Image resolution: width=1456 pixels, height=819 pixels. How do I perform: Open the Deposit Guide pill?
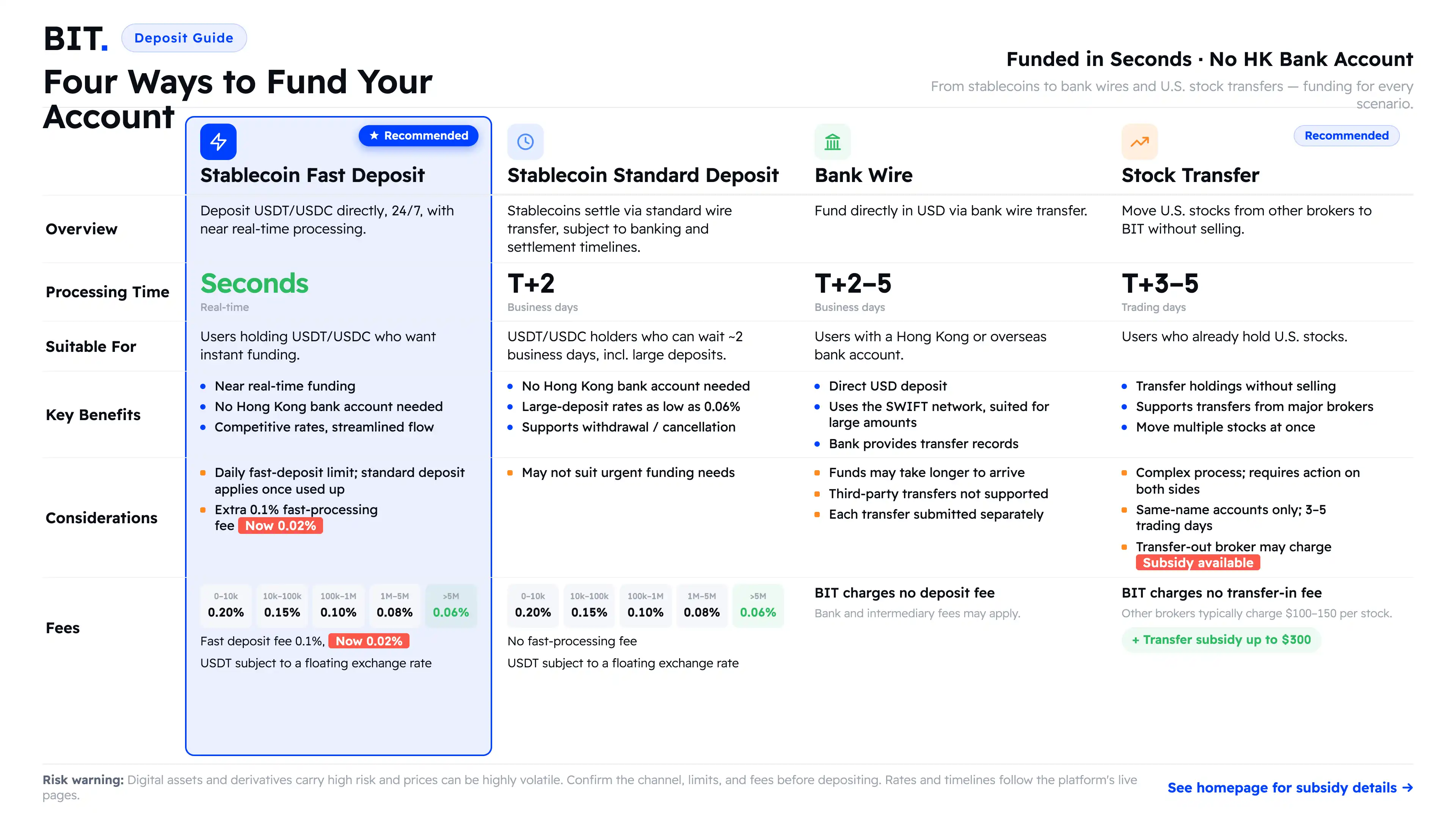pos(184,38)
